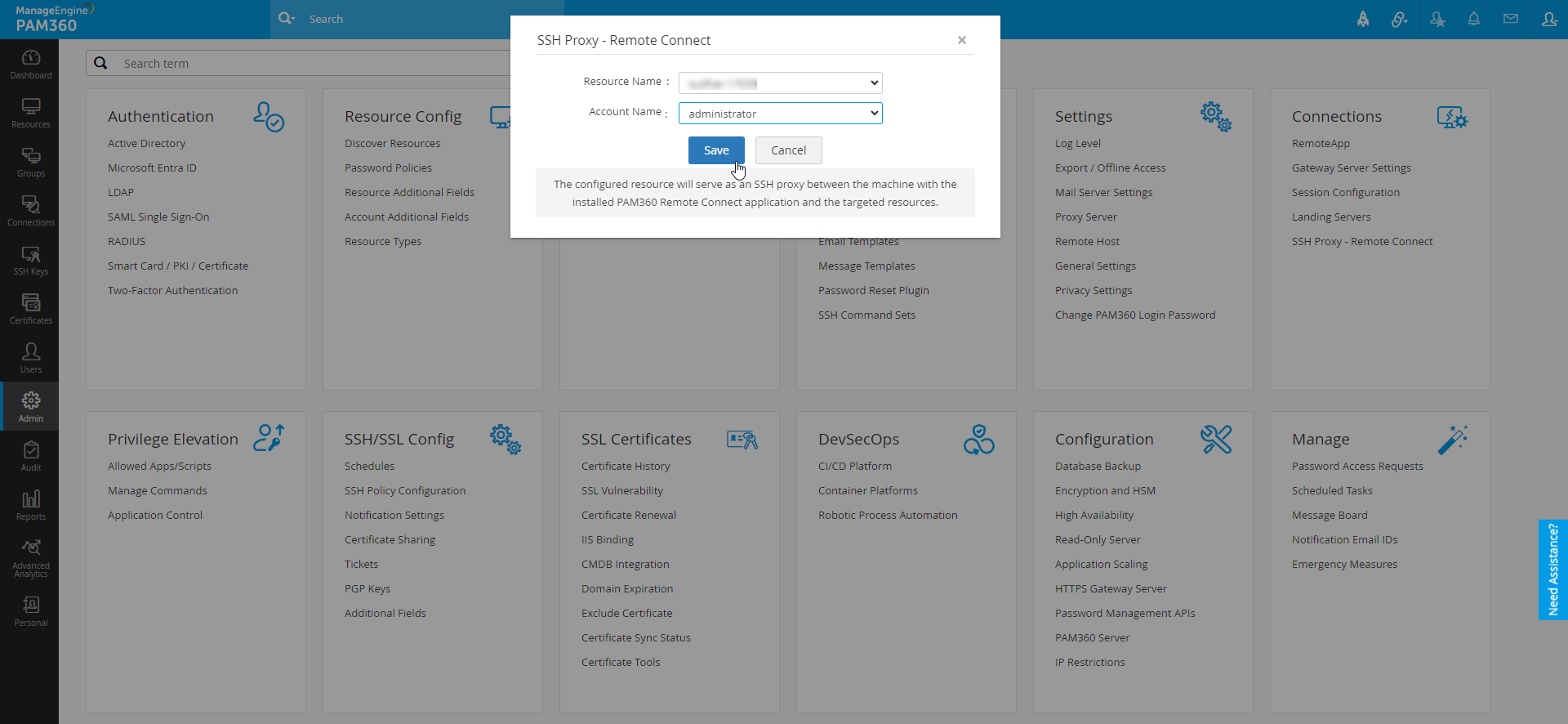The height and width of the screenshot is (724, 1568).
Task: Open the Need Assistance side tab
Action: coord(1552,570)
